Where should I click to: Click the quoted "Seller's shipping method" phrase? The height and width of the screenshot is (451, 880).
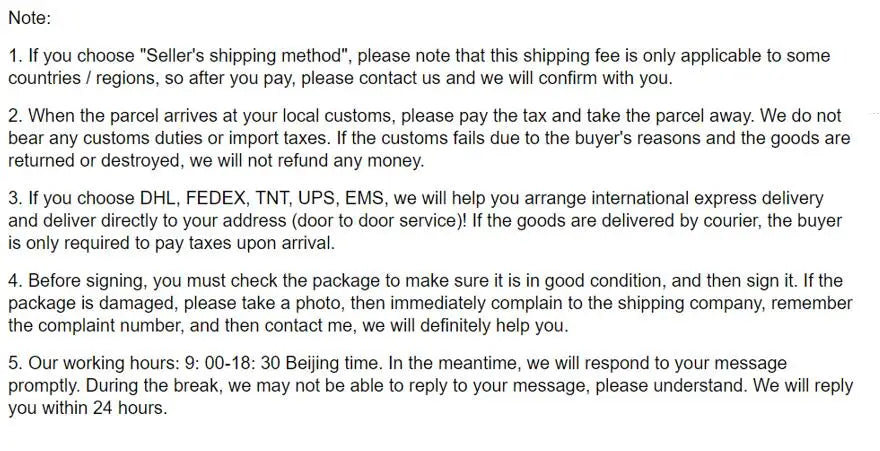(x=244, y=56)
